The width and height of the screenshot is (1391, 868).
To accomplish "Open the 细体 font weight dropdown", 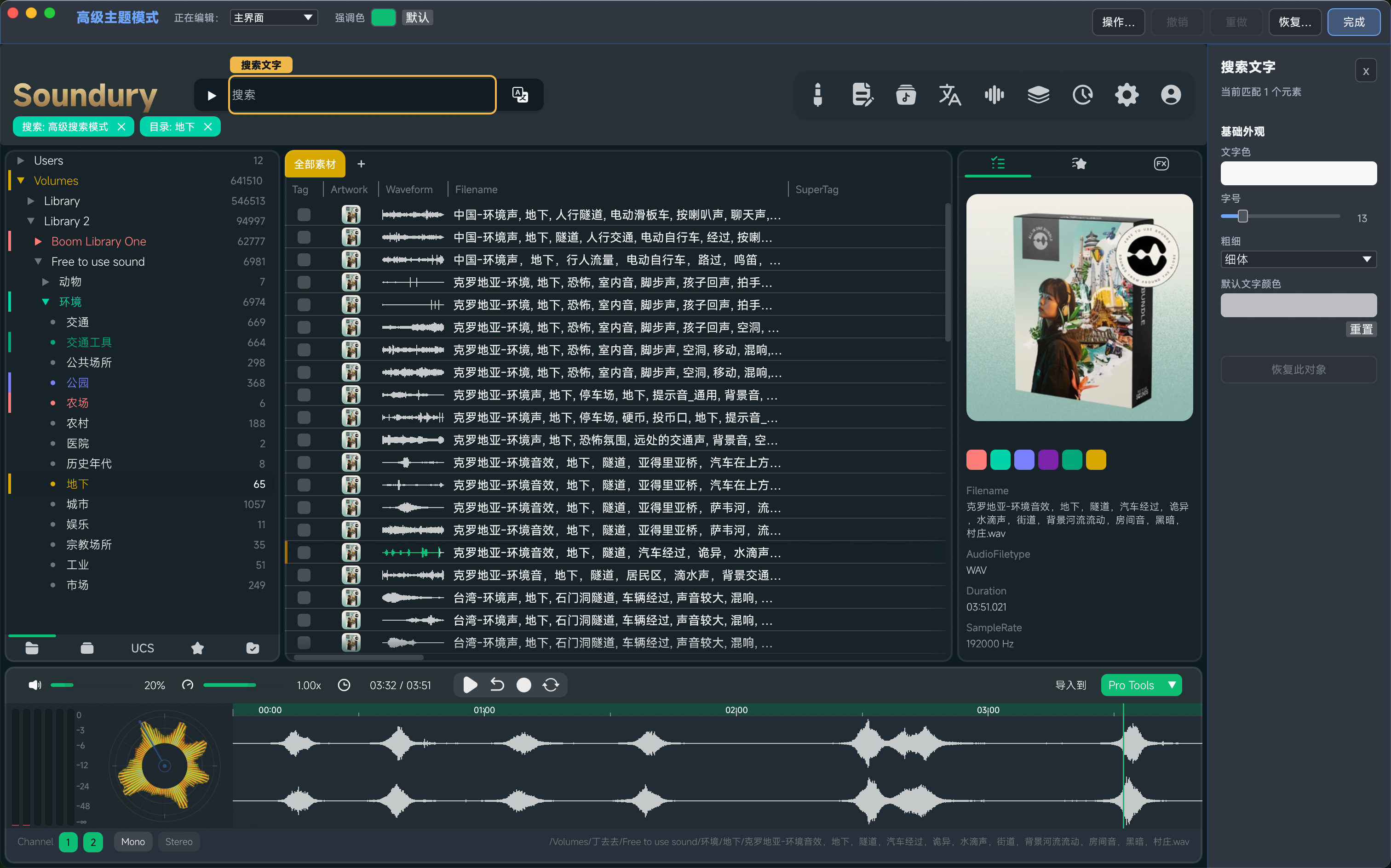I will 1298,259.
